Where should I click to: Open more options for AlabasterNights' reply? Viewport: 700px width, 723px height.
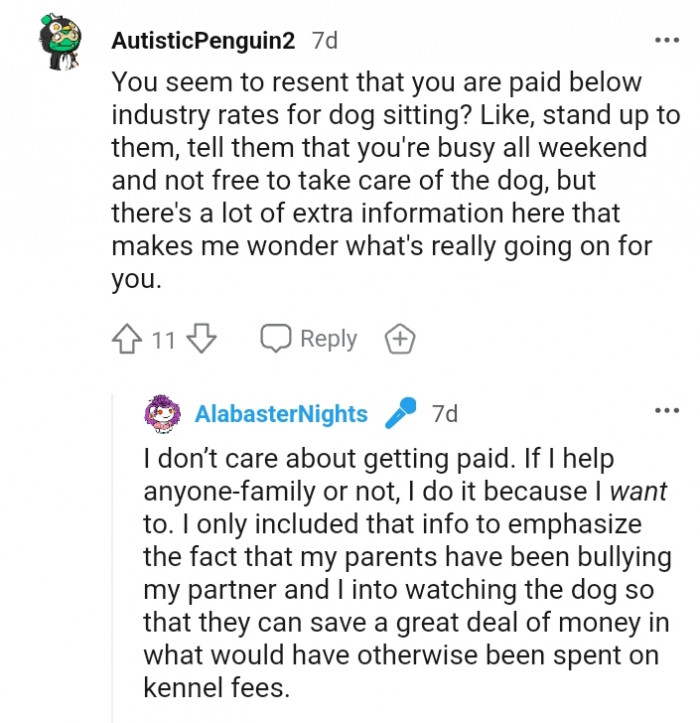point(665,411)
